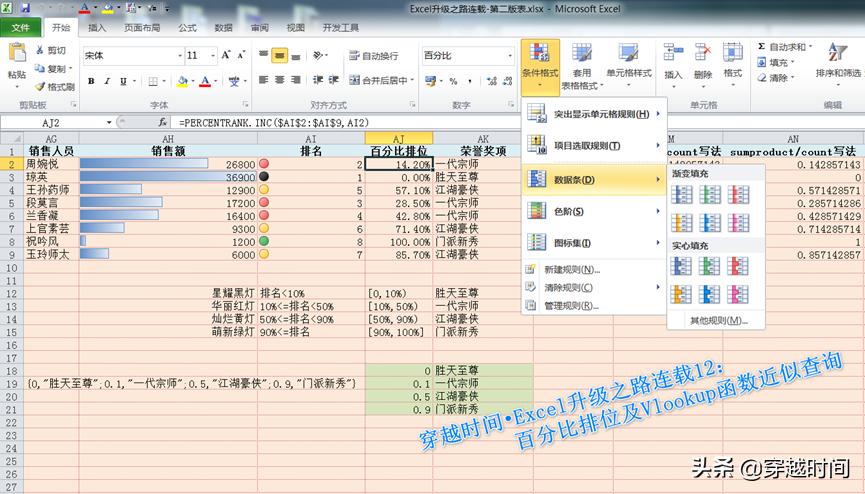Click the insert function fx icon
865x494 pixels.
coord(163,122)
